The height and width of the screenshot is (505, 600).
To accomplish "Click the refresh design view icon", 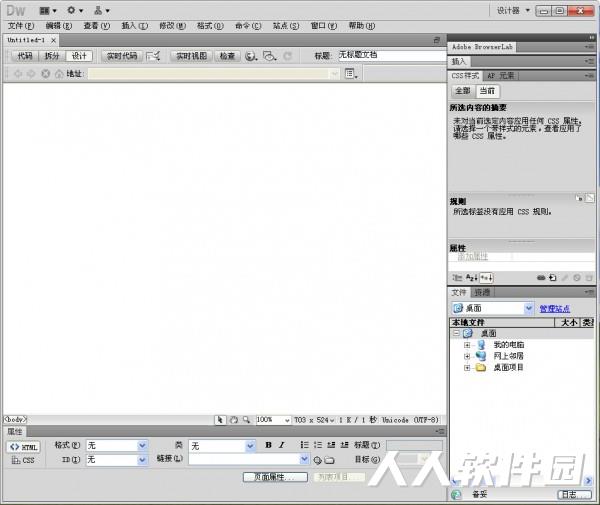I will point(287,56).
